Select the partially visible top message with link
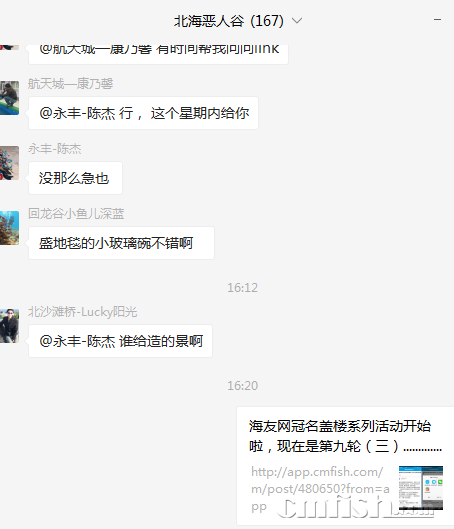This screenshot has width=454, height=529. [x=159, y=54]
